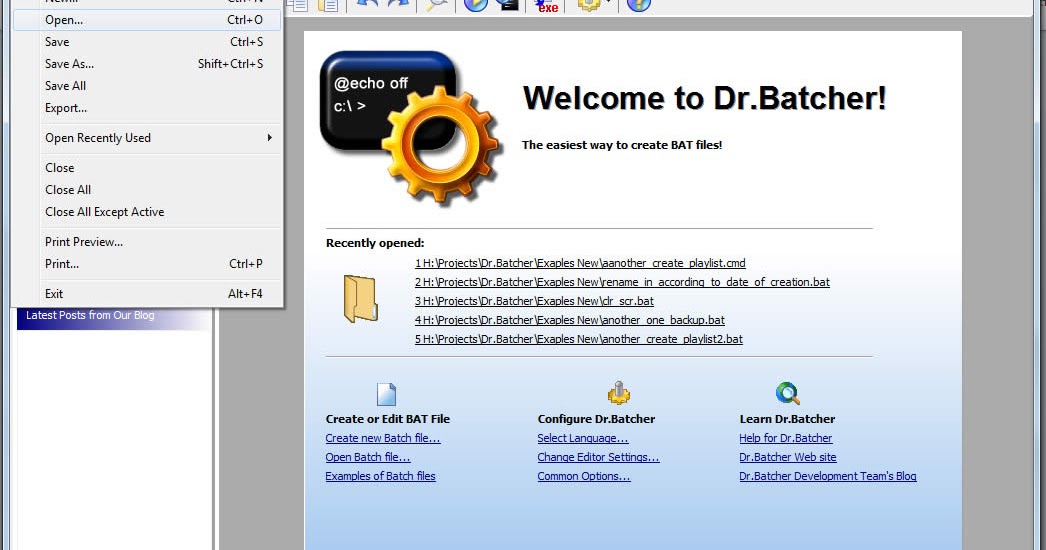The height and width of the screenshot is (550, 1046).
Task: Choose Open... from the File menu
Action: [x=147, y=20]
